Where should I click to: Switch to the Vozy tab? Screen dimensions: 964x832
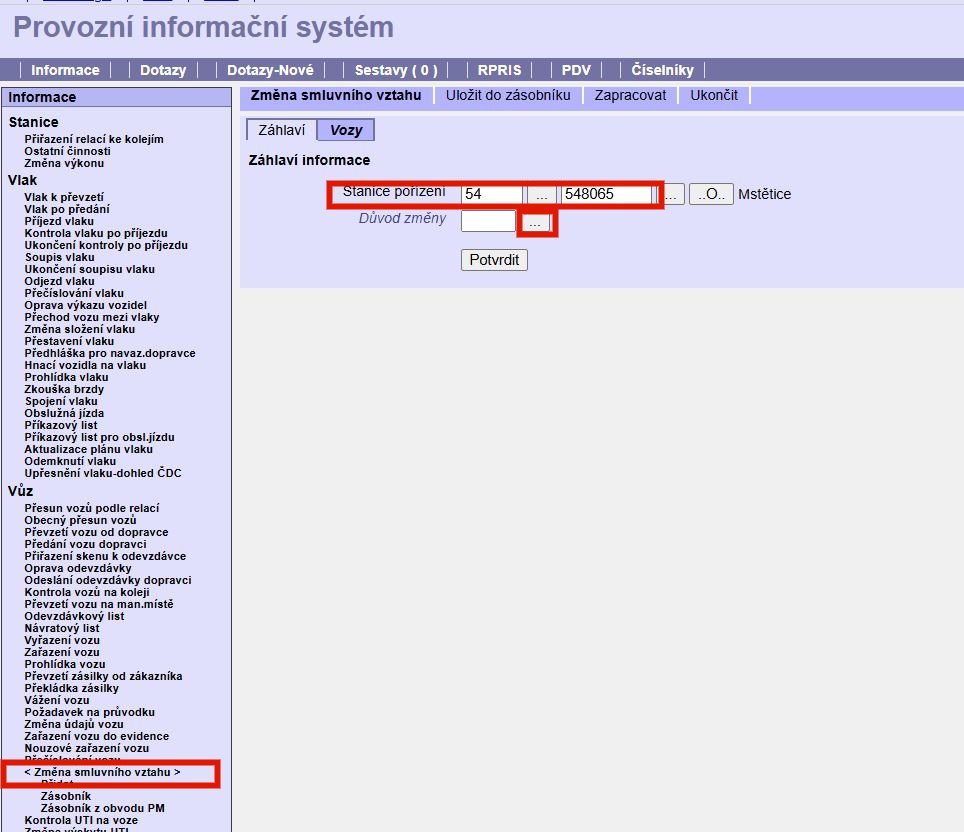[346, 130]
